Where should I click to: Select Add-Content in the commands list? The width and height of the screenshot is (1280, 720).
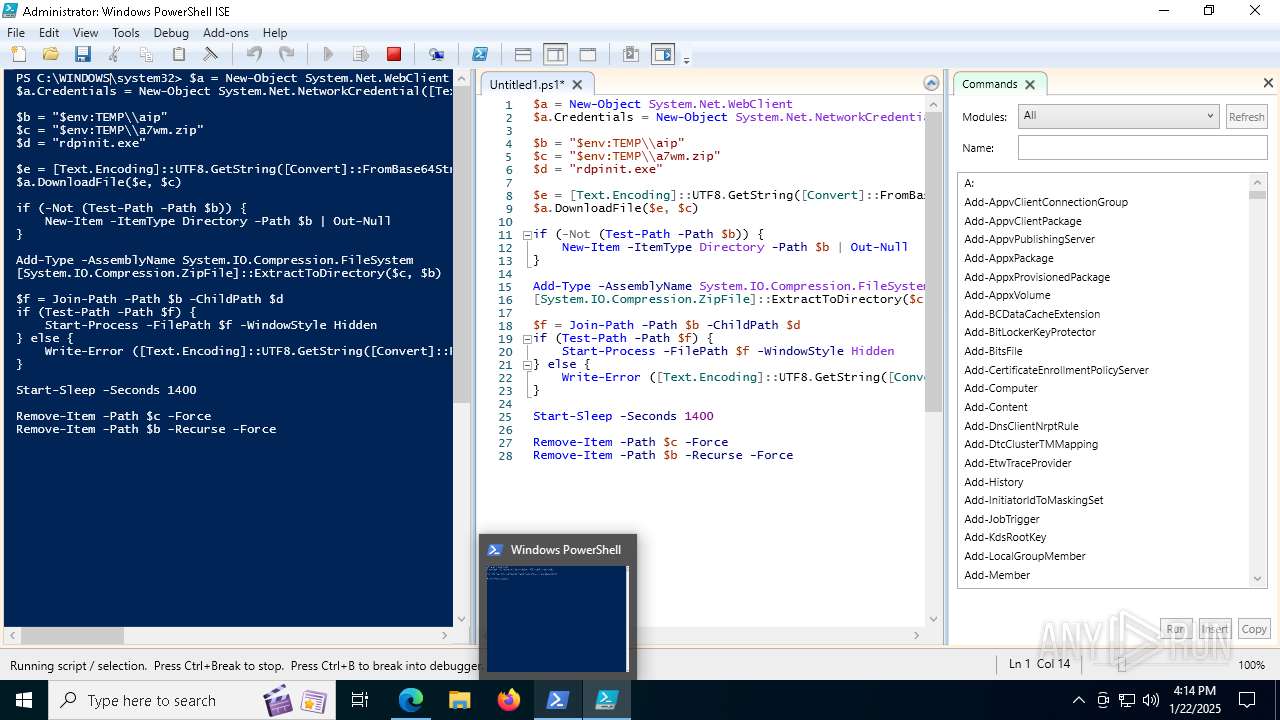996,407
